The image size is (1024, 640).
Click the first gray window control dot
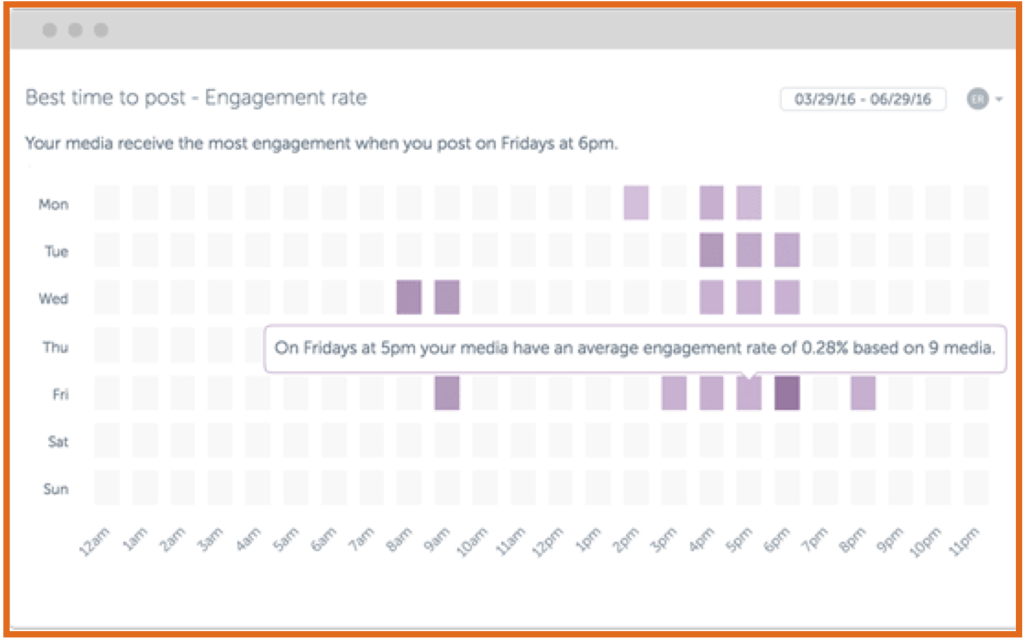tap(49, 30)
